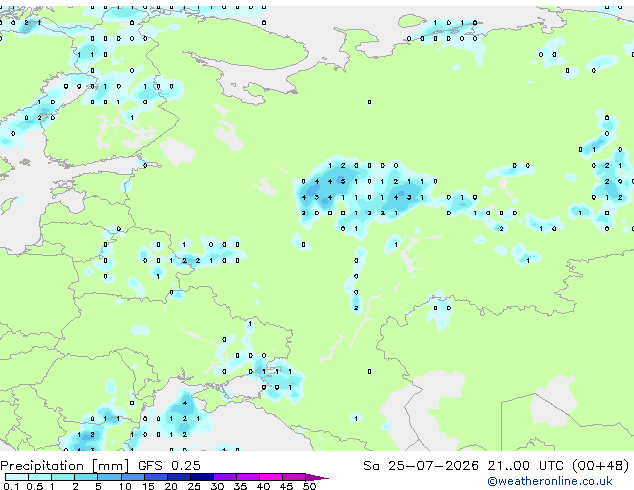This screenshot has width=634, height=490.
Task: Click the 0.1–0.5 mm palest legend swatch
Action: [x=17, y=477]
